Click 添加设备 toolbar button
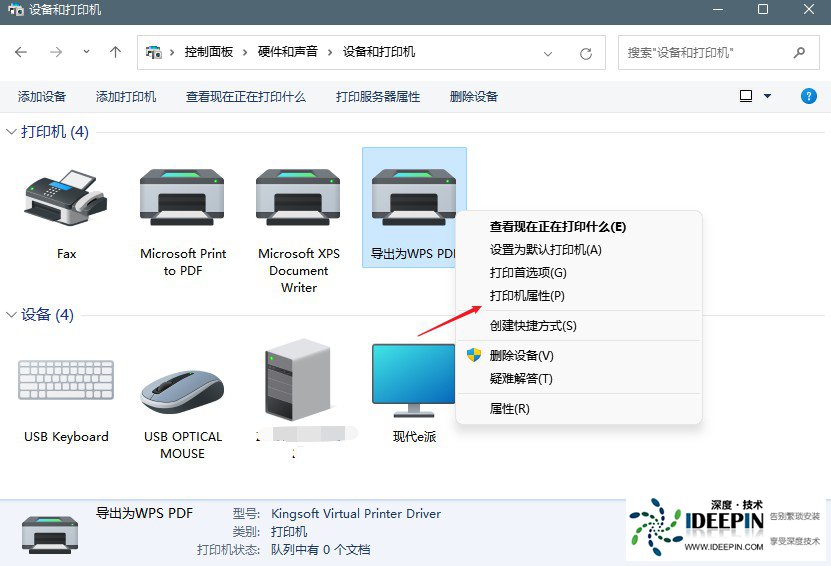Image resolution: width=831 pixels, height=566 pixels. tap(42, 96)
